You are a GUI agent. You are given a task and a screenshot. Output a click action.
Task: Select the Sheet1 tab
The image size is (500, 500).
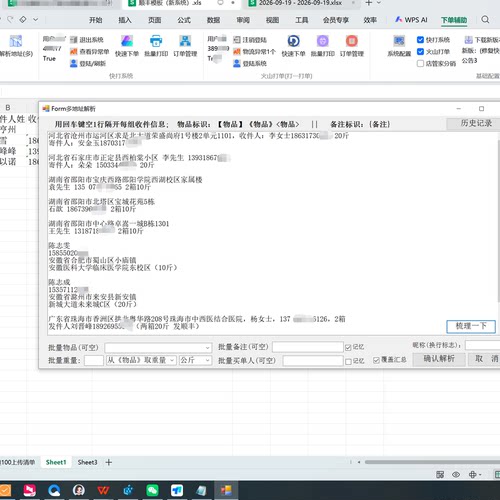[x=56, y=462]
